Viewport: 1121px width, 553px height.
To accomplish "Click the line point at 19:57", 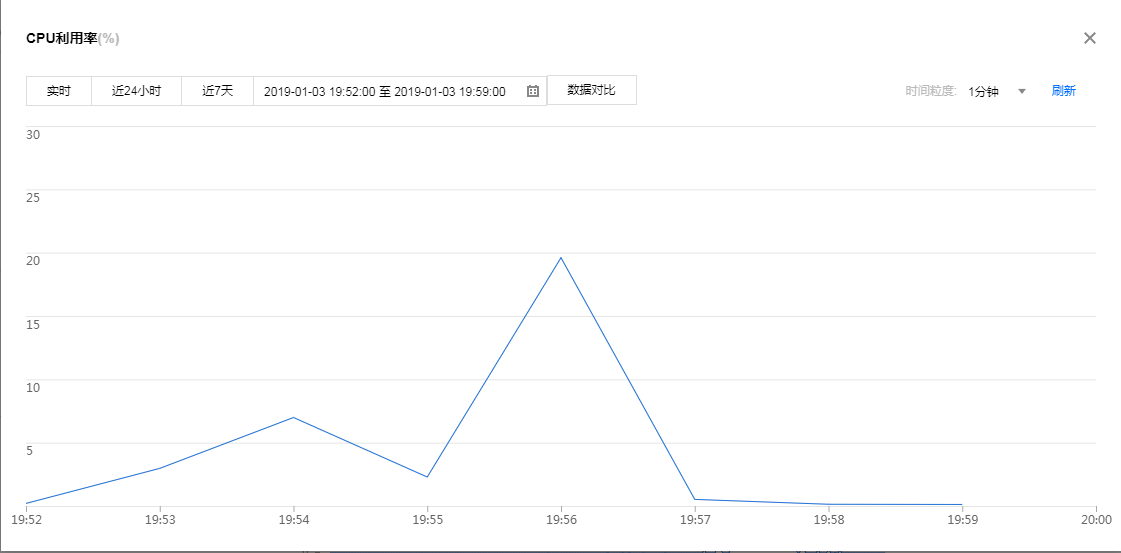I will [695, 499].
